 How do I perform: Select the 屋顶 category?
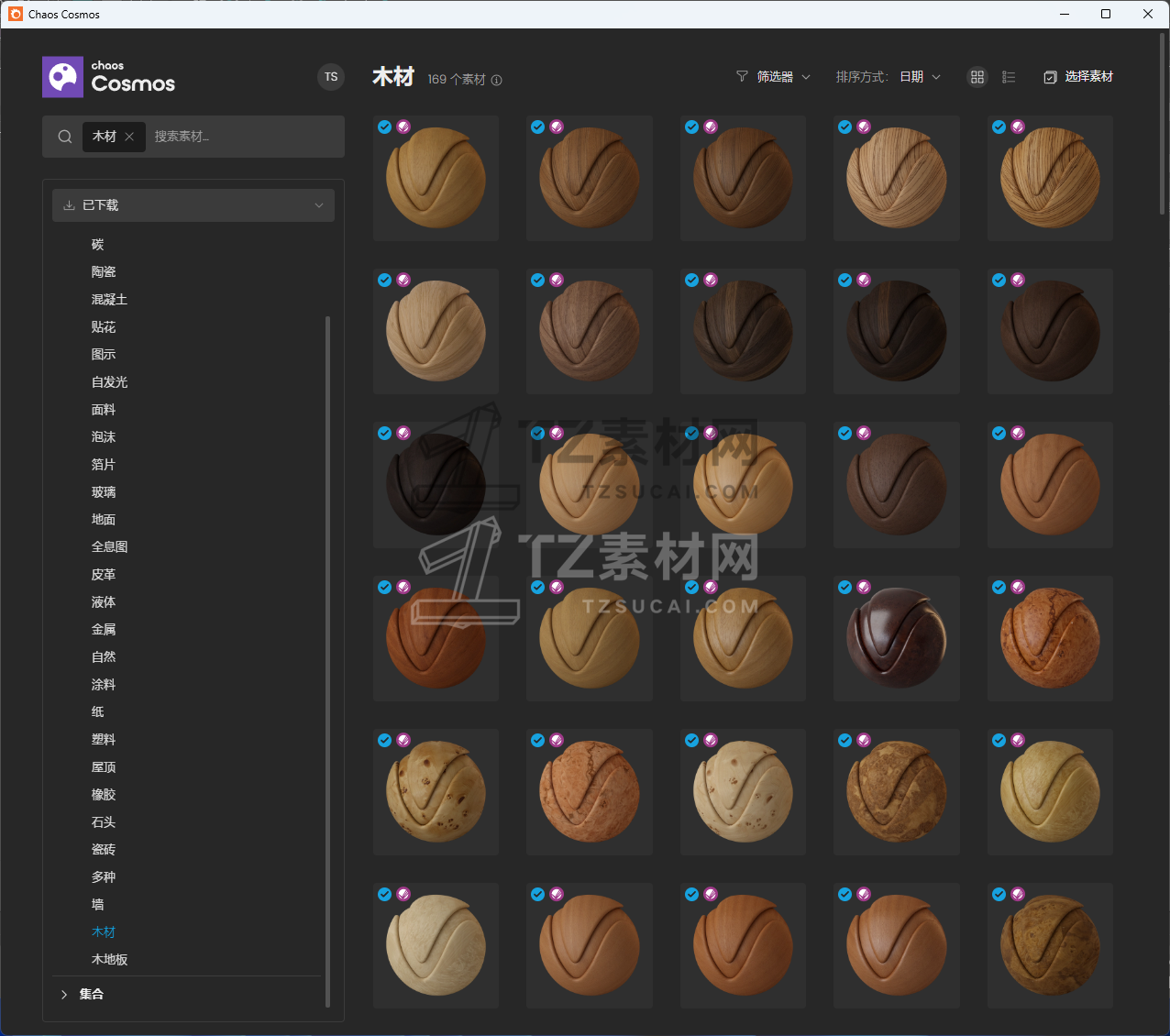(104, 767)
